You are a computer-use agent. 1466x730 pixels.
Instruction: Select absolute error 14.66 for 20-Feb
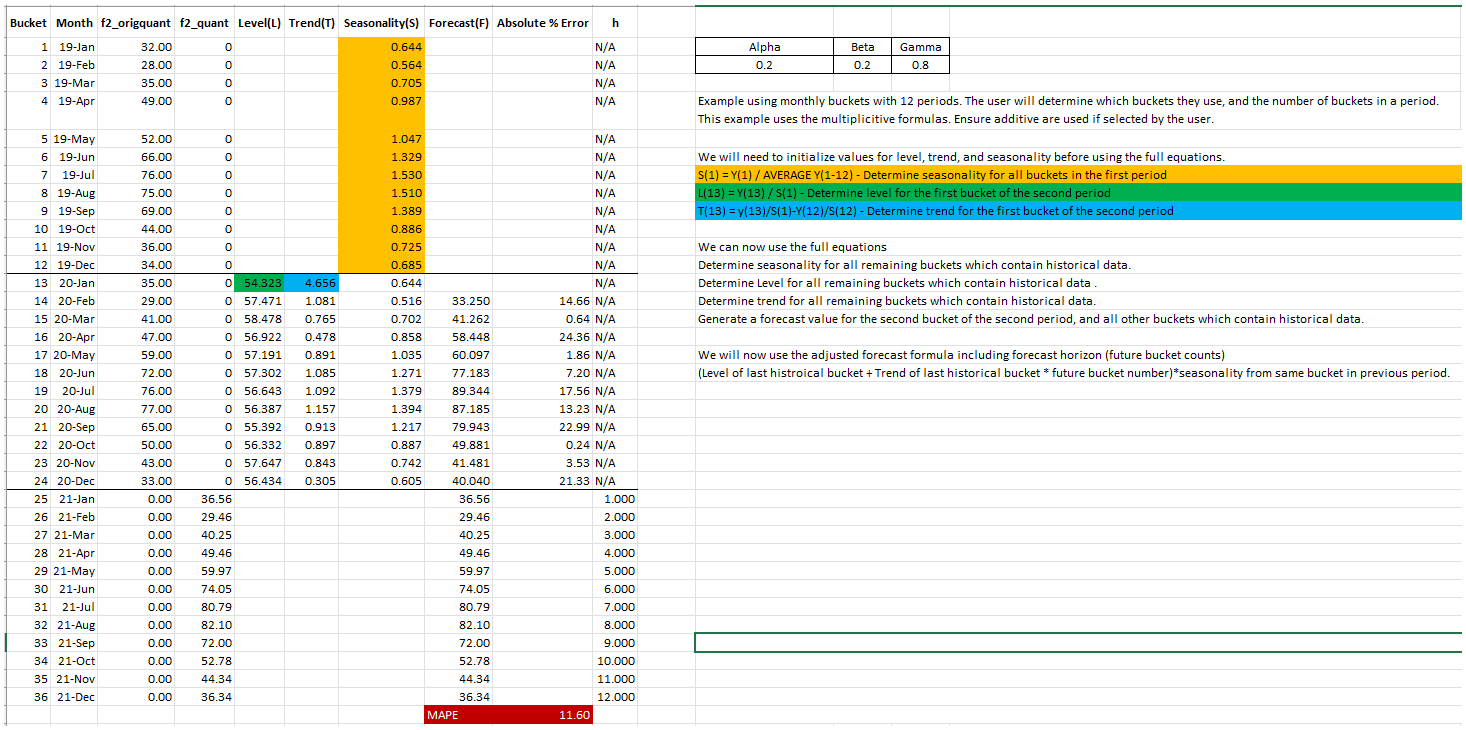[x=542, y=301]
